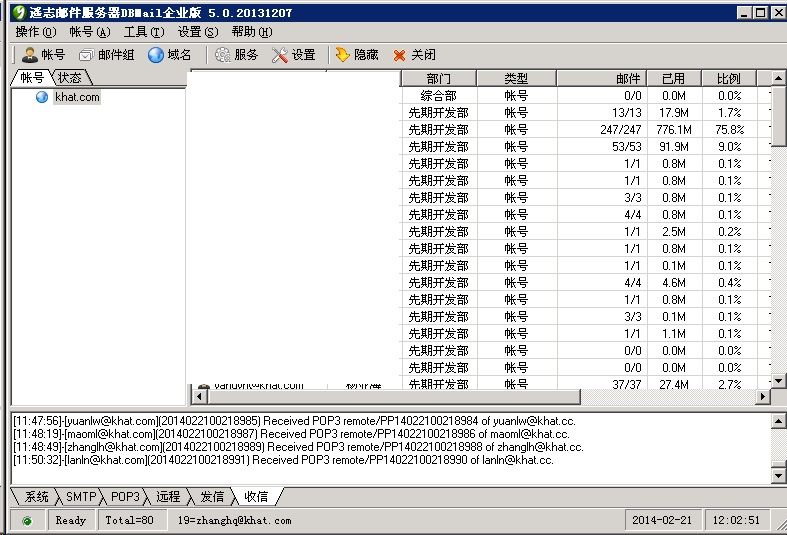
Task: Sort by the 比例 column header
Action: click(729, 78)
